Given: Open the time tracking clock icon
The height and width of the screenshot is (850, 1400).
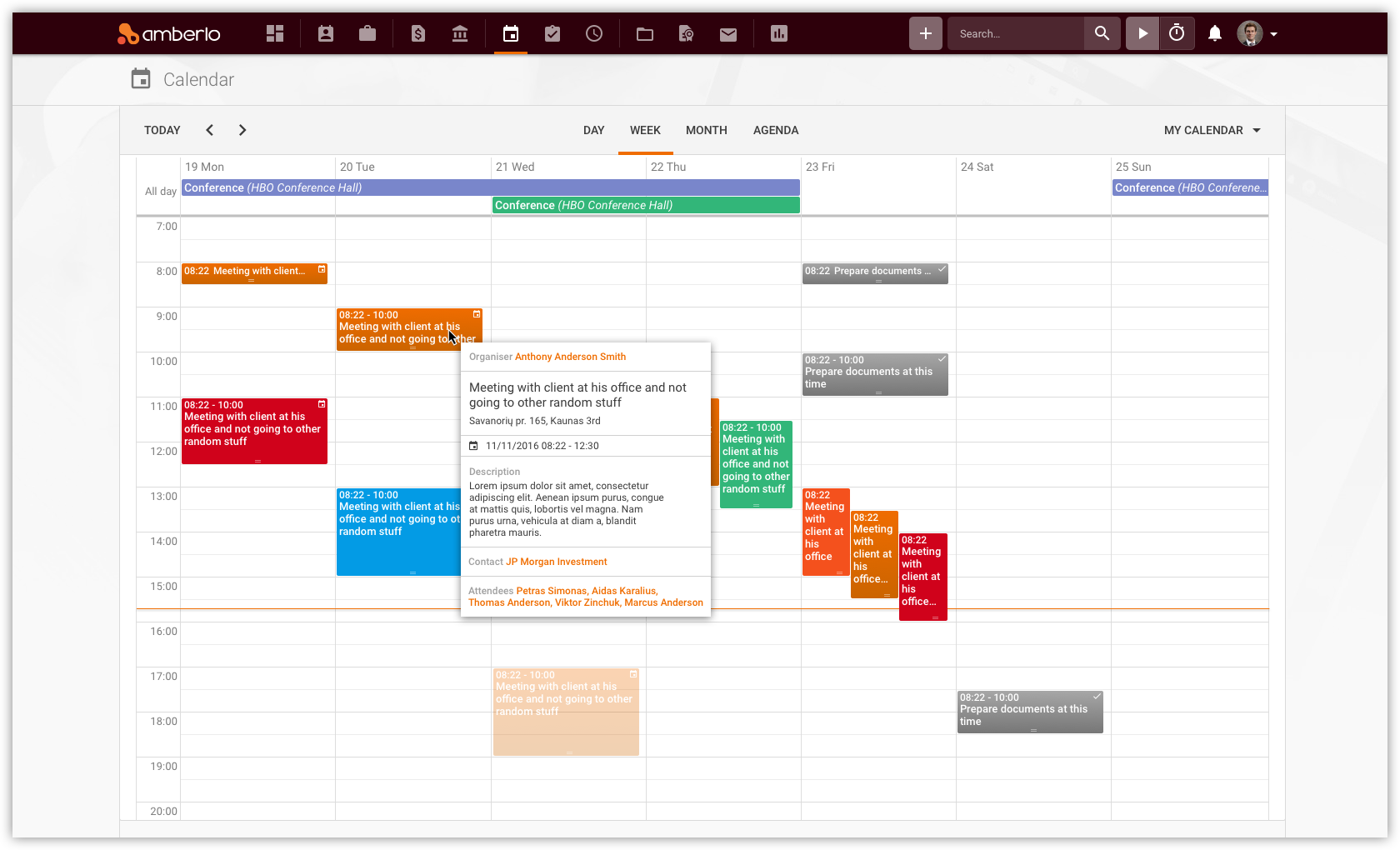Looking at the screenshot, I should point(594,33).
